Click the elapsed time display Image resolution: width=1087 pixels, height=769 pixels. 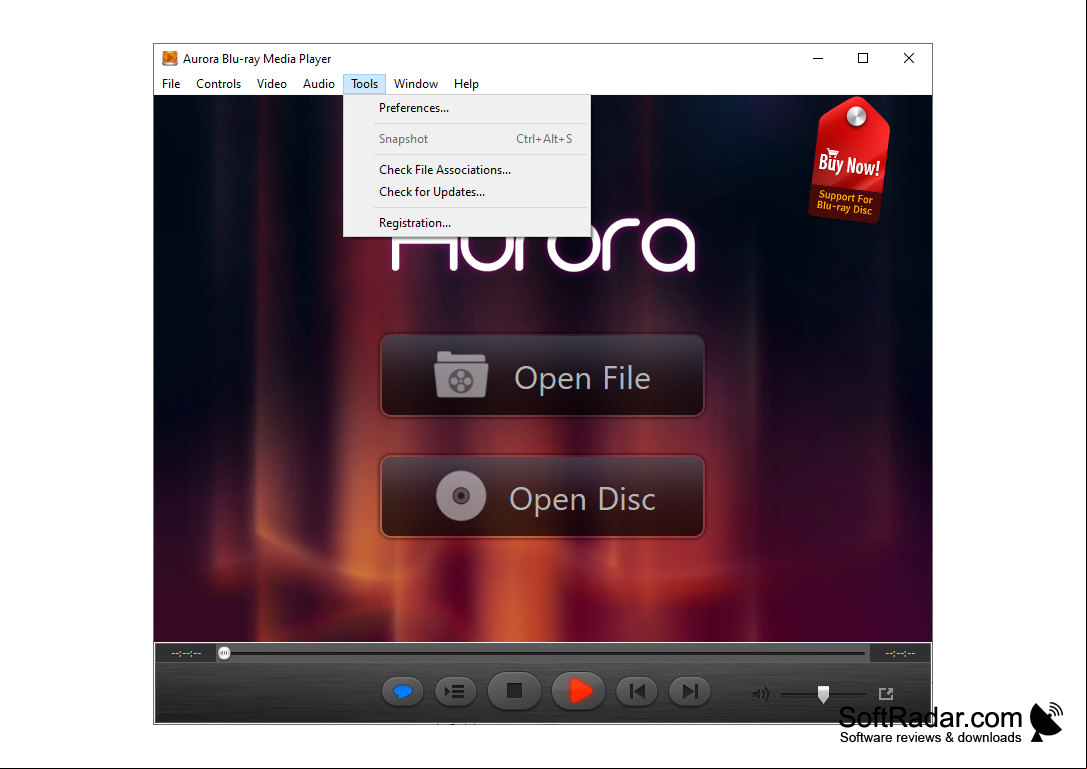click(x=186, y=653)
